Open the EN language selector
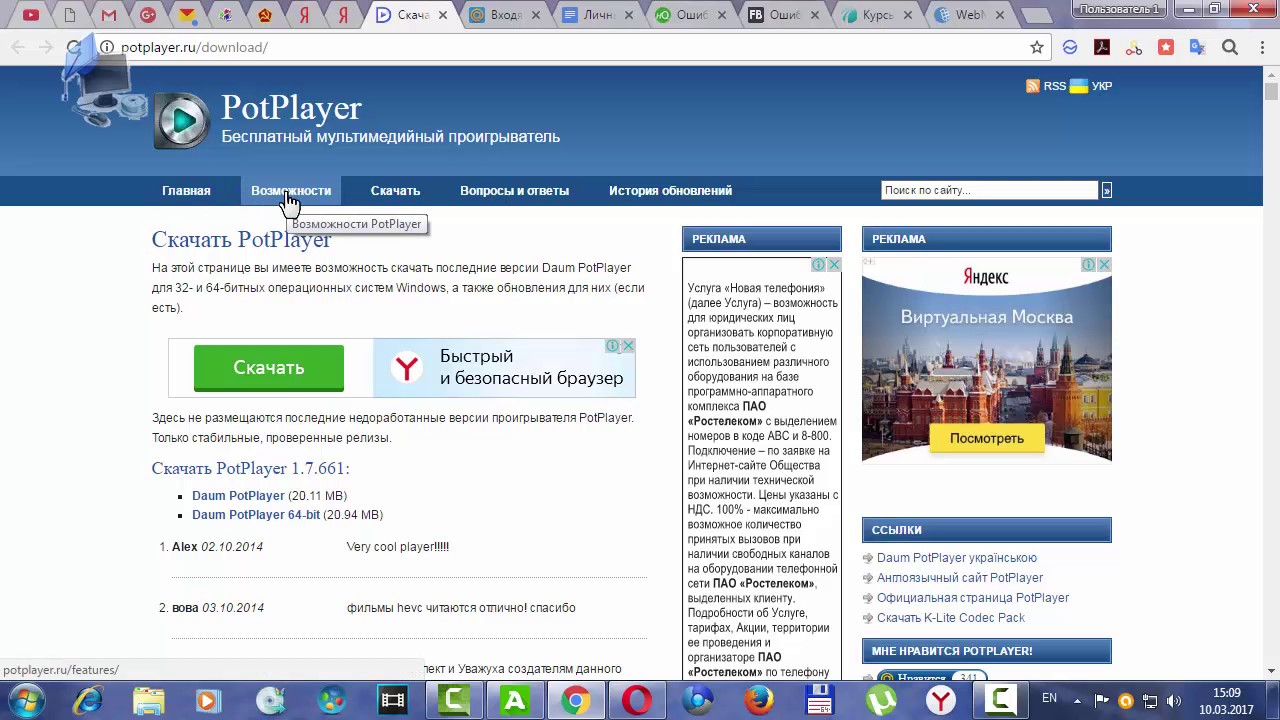1280x720 pixels. tap(1049, 698)
